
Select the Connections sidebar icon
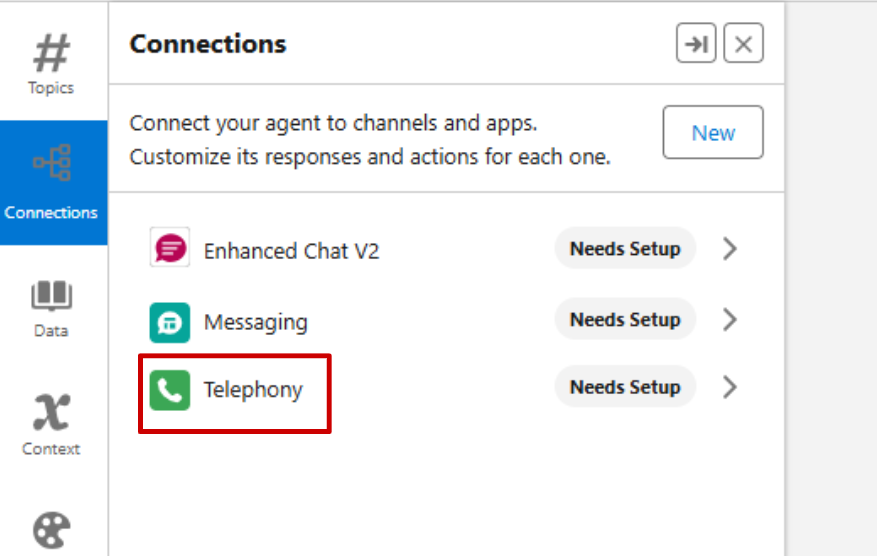pos(51,162)
